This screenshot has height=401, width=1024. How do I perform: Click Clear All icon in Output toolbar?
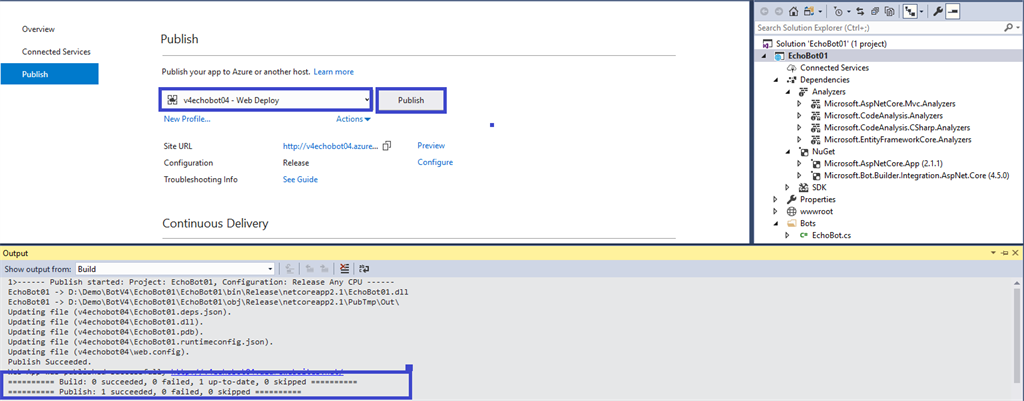click(x=345, y=268)
